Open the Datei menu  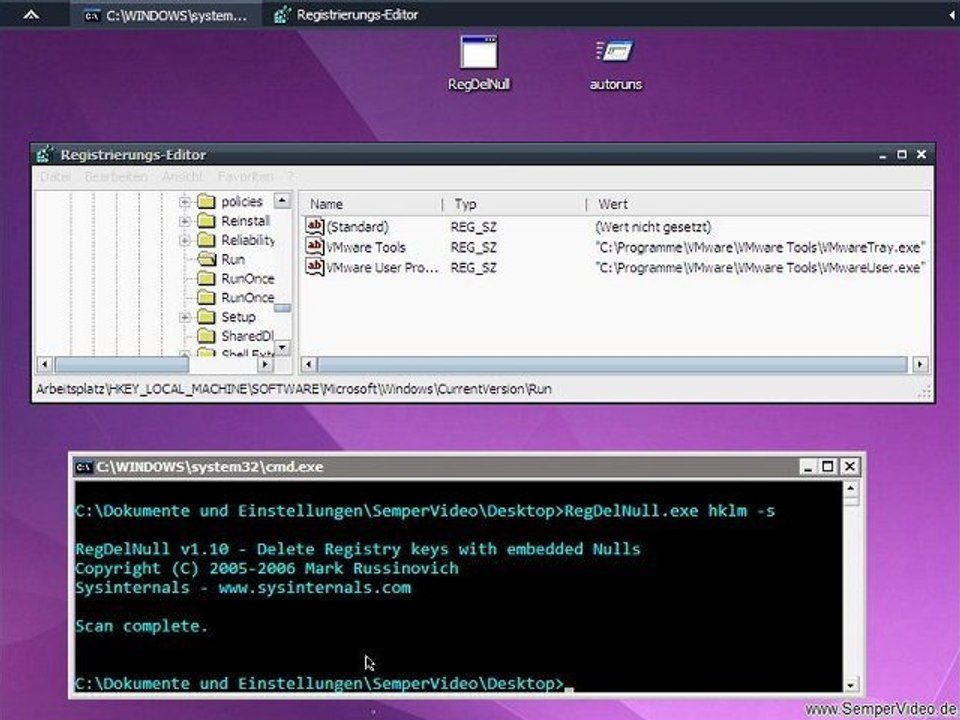[55, 177]
